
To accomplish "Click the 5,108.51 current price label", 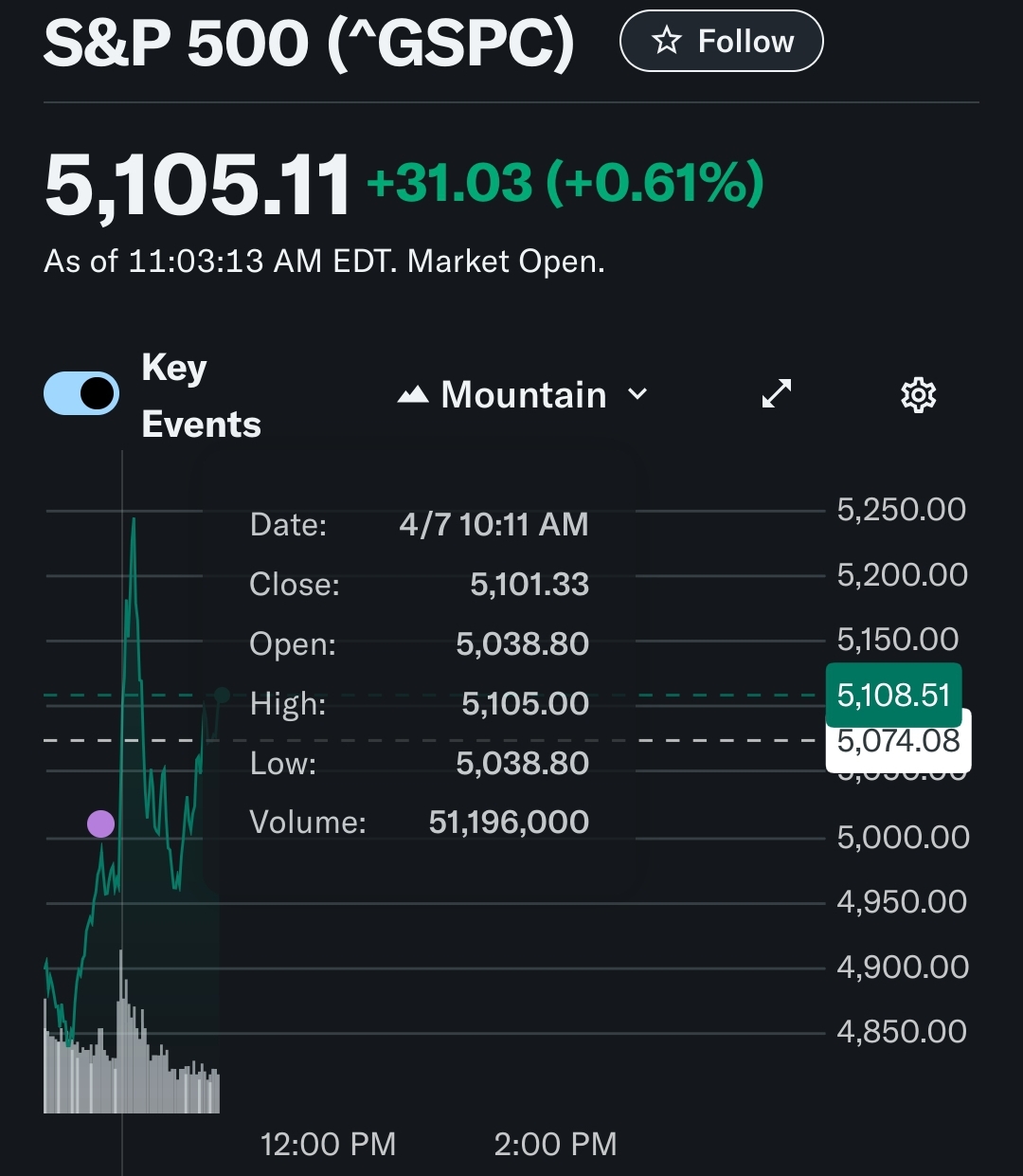I will (x=893, y=695).
